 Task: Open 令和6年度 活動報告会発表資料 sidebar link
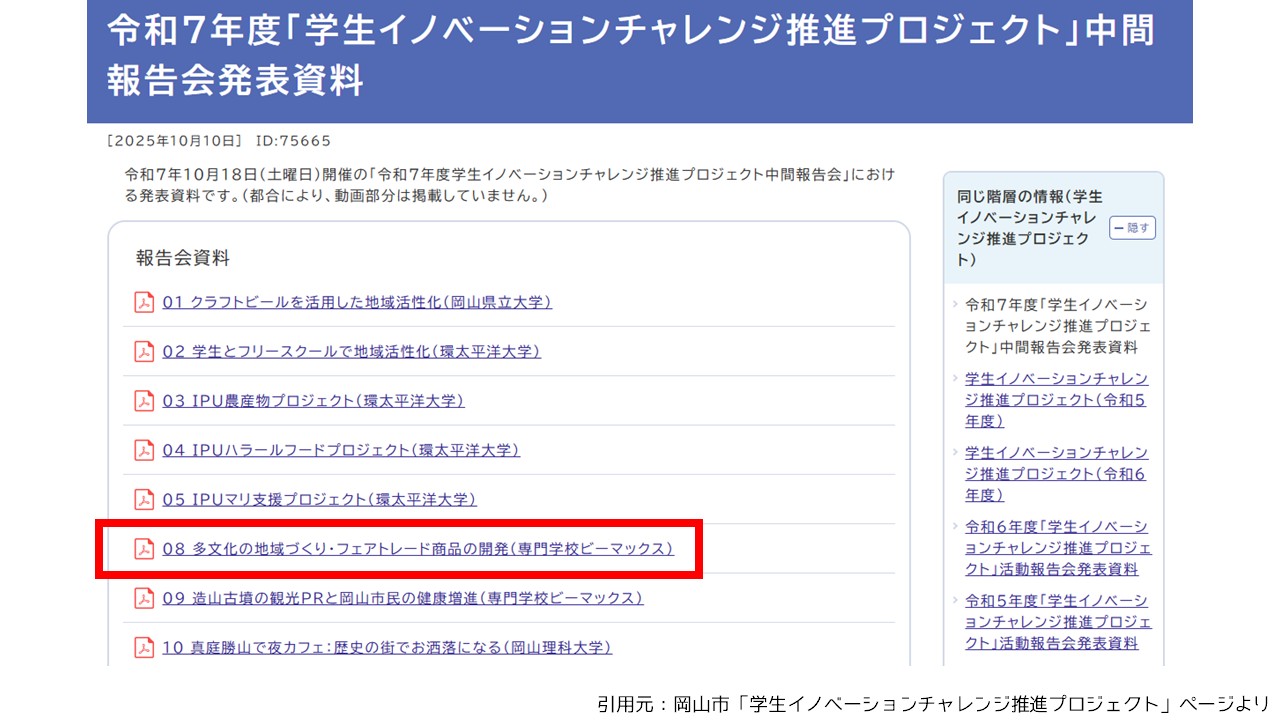(1056, 547)
